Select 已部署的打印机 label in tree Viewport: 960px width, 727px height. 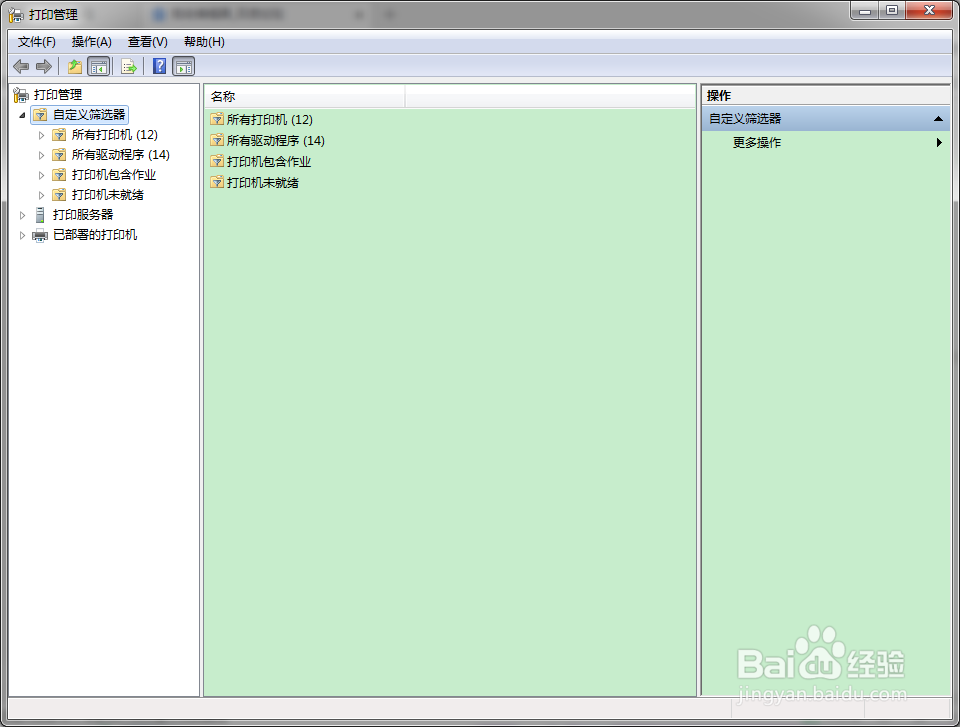click(x=96, y=235)
